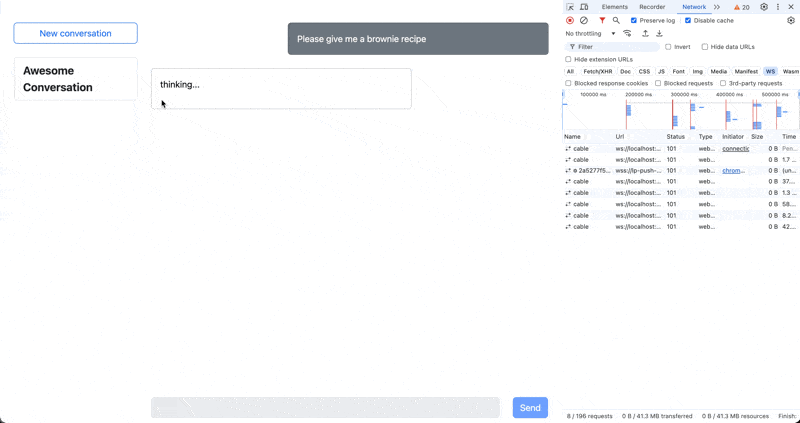Click the import HAR file upload icon
Image resolution: width=800 pixels, height=423 pixels.
point(645,33)
